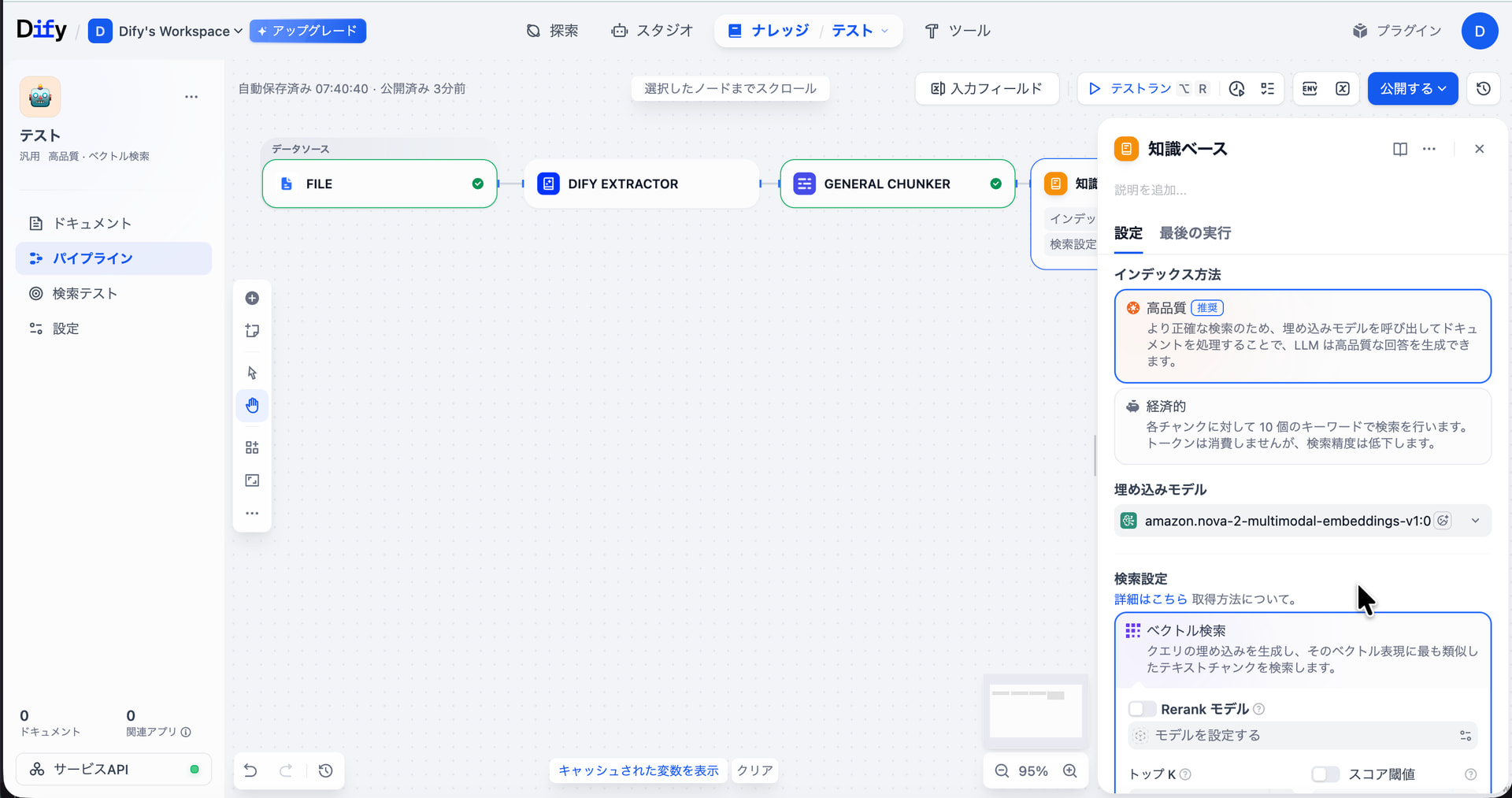This screenshot has height=798, width=1512.
Task: Open the 95% zoom level menu
Action: point(1033,771)
